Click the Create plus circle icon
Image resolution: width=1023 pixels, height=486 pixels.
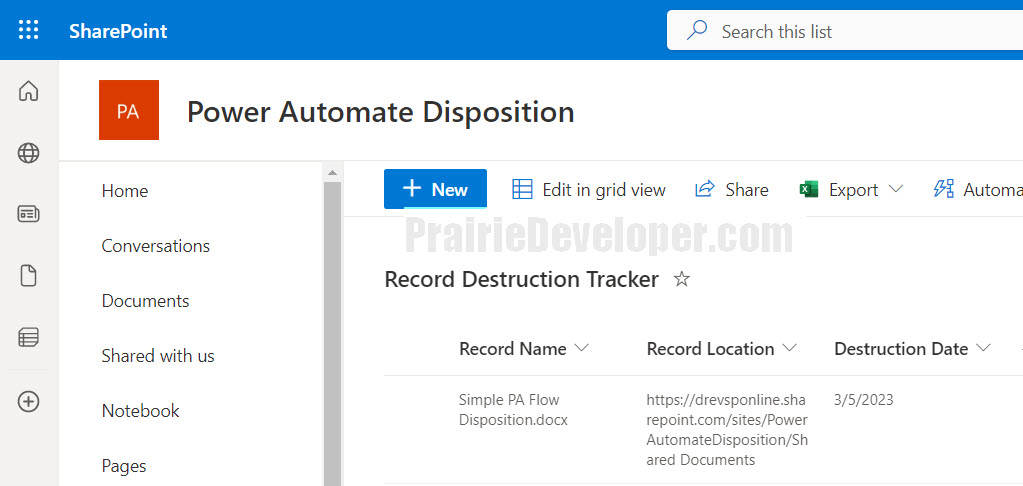28,402
